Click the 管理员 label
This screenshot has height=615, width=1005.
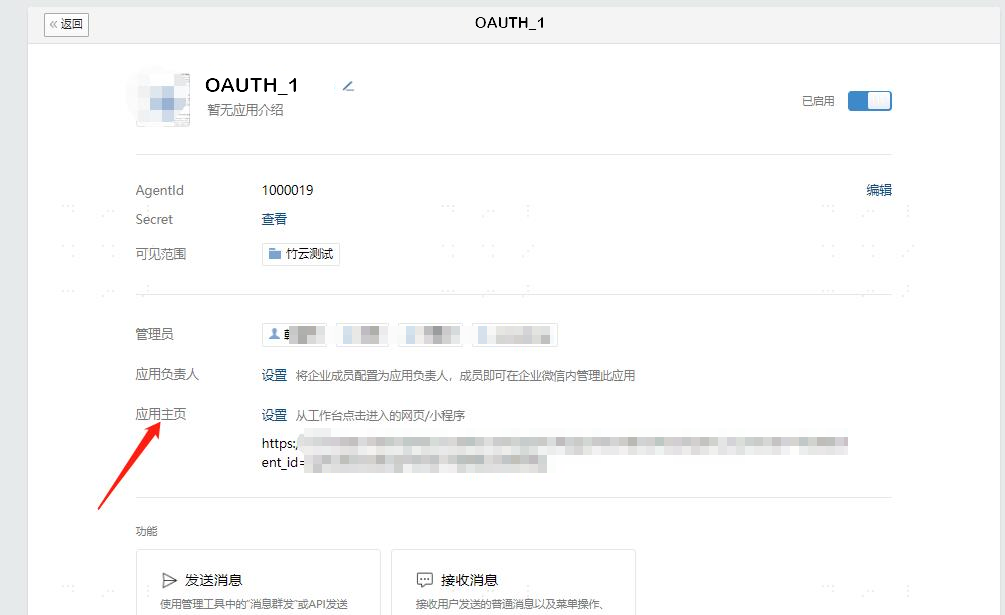154,334
